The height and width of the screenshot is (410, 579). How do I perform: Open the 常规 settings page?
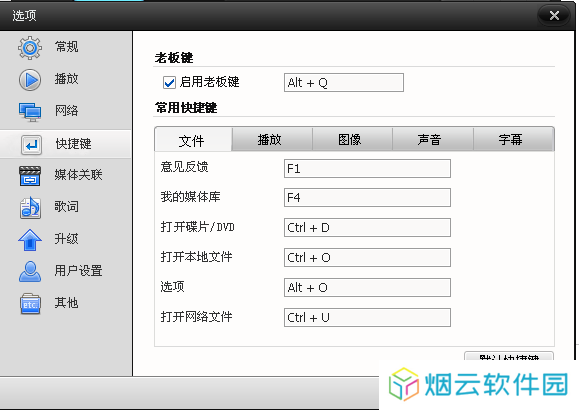[66, 47]
